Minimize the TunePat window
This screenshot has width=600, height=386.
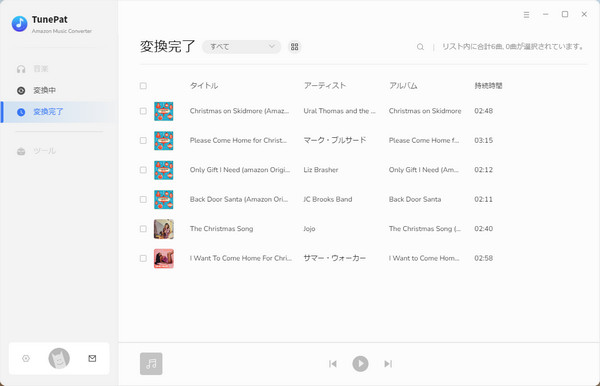tap(546, 14)
